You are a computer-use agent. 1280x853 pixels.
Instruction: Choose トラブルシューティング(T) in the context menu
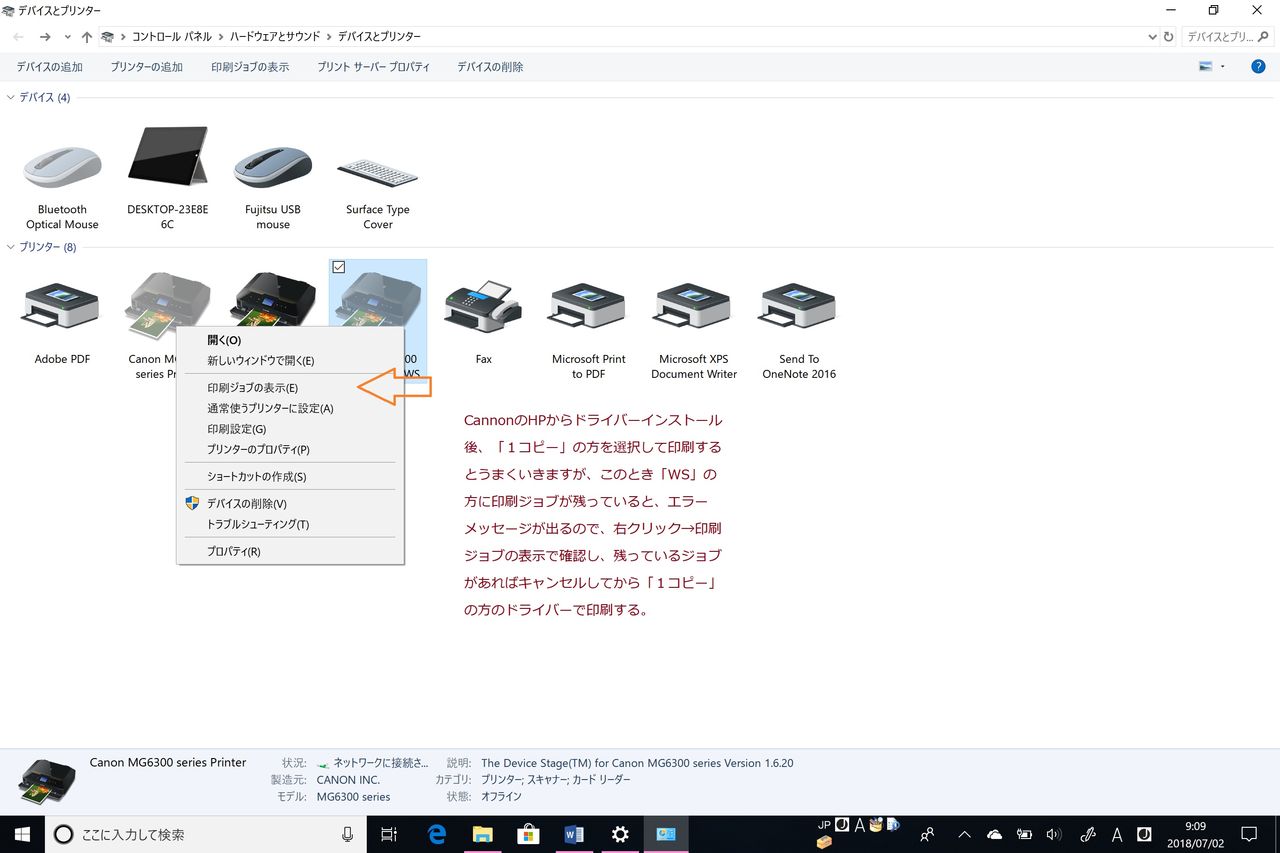point(290,524)
